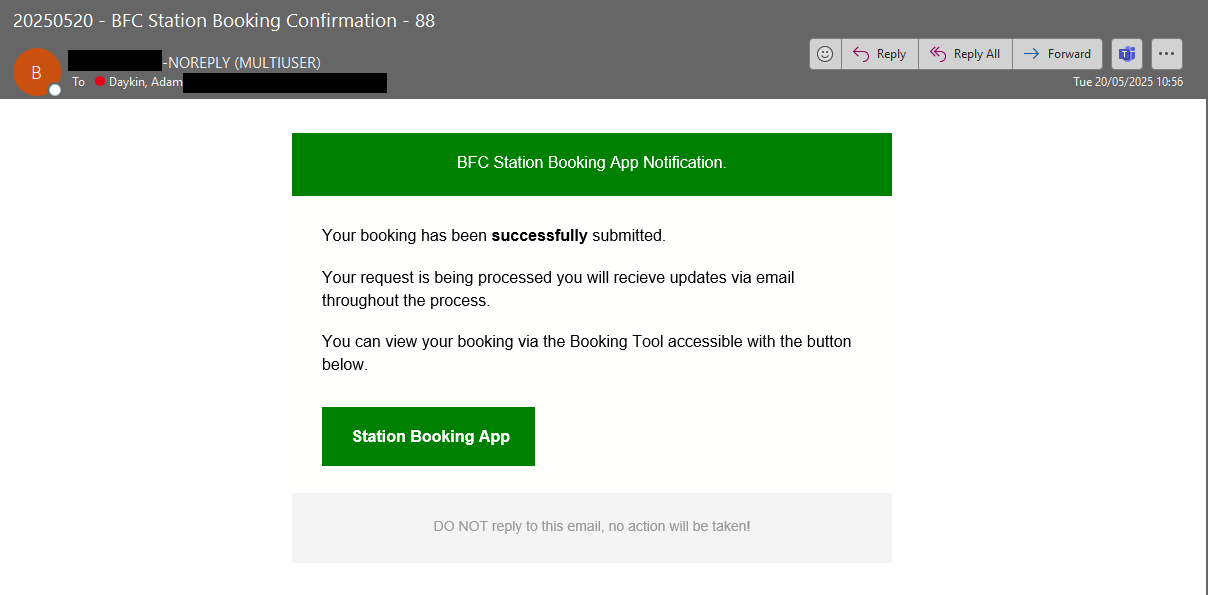Click the bold word successfully in the body
This screenshot has width=1208, height=595.
click(539, 236)
